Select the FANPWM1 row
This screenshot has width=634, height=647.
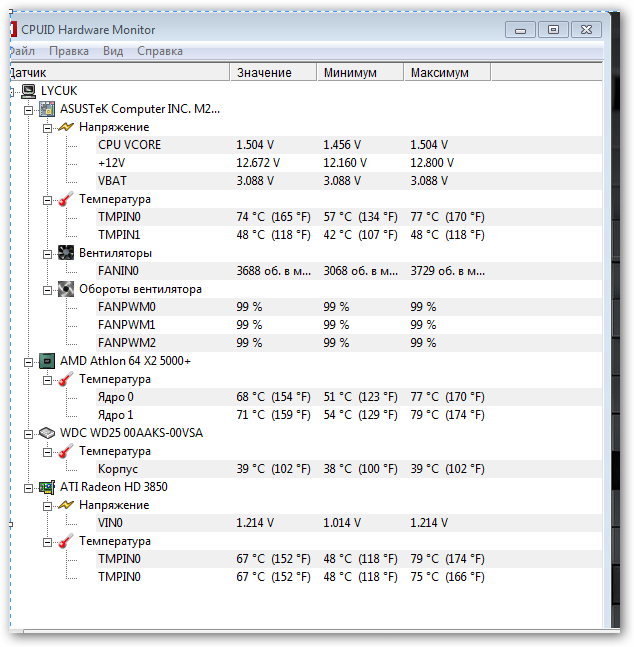(349, 325)
